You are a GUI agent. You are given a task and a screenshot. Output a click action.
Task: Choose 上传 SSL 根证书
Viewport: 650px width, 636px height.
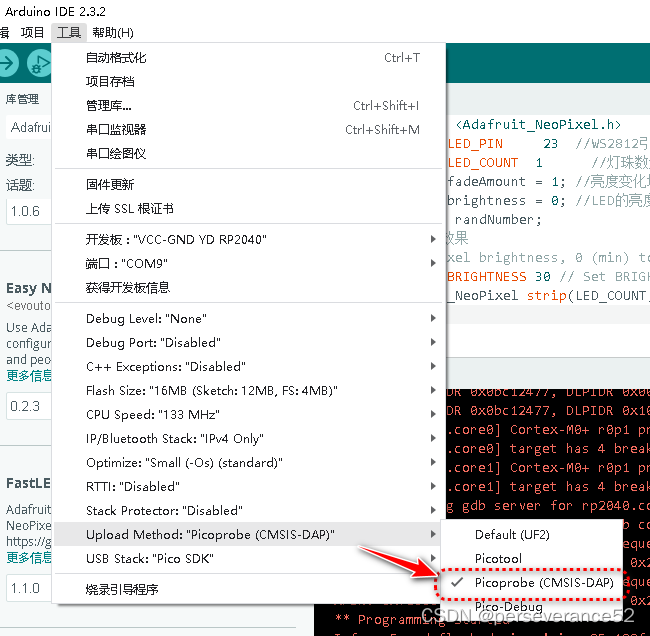coord(250,209)
